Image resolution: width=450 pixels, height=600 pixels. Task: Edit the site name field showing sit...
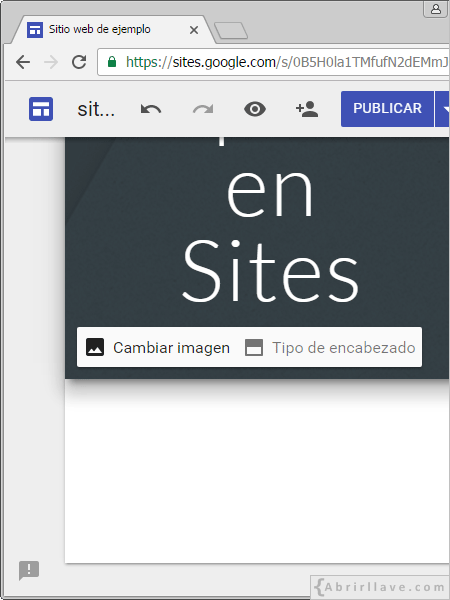(96, 109)
